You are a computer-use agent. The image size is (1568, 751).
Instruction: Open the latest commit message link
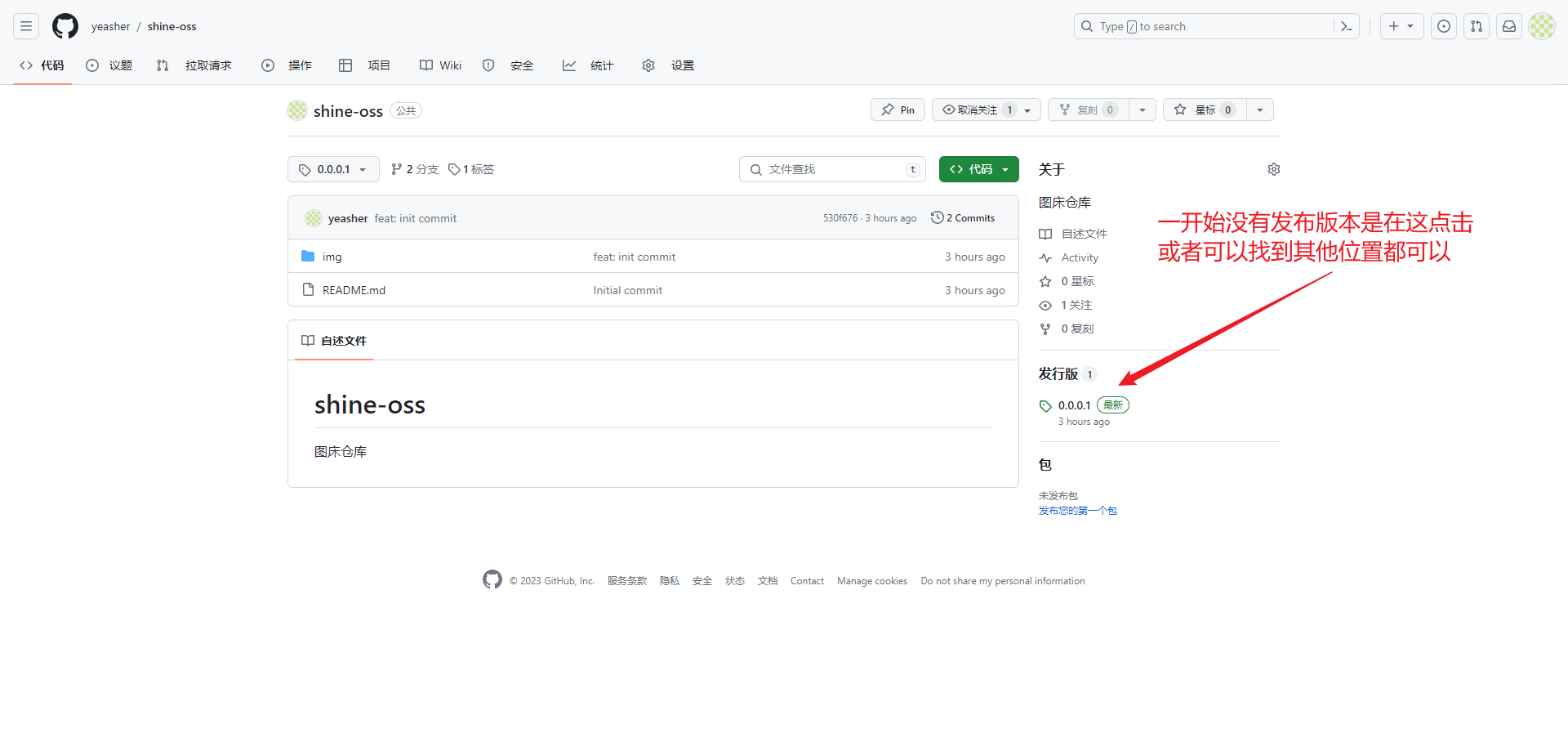416,218
